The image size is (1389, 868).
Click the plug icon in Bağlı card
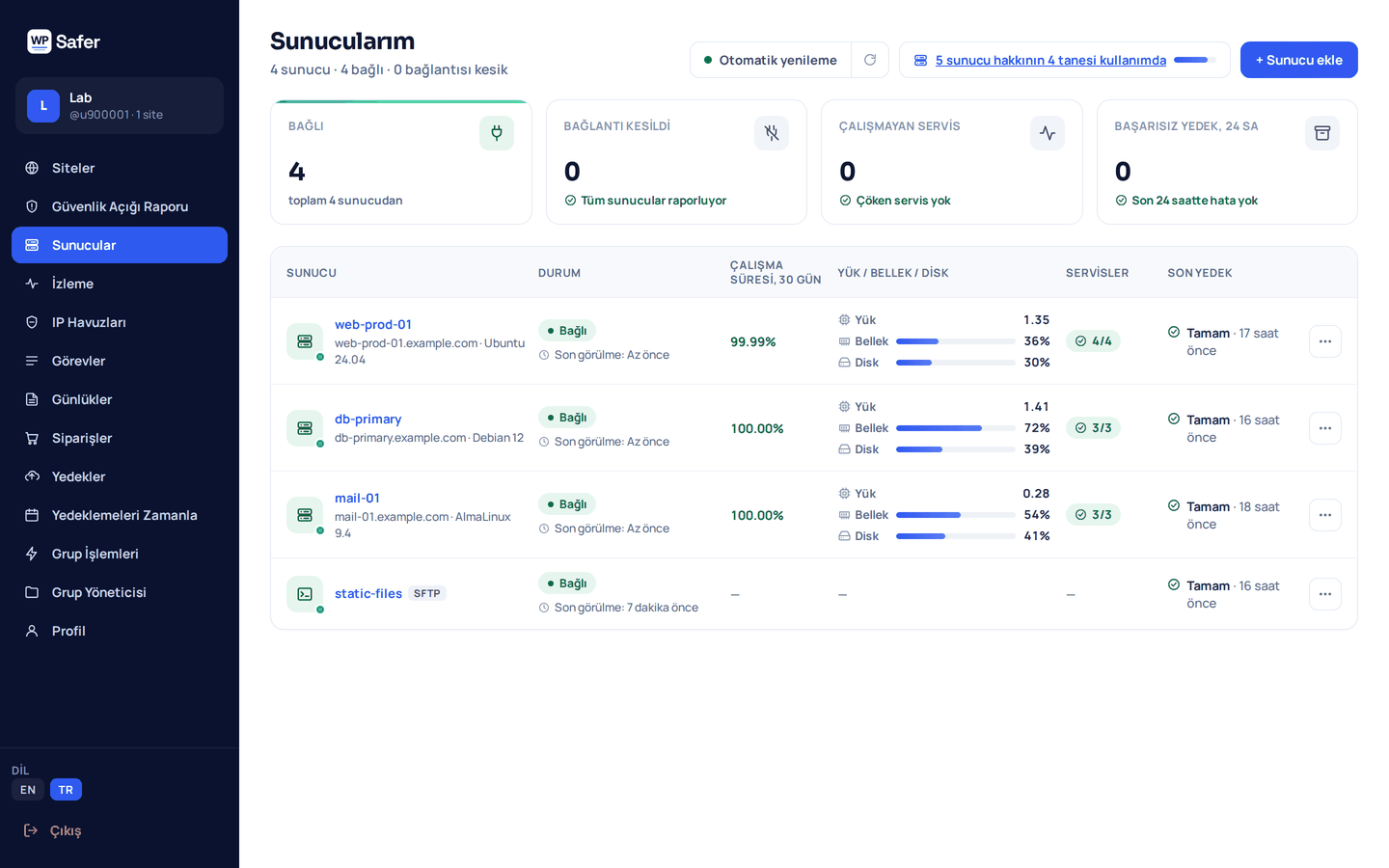(497, 133)
